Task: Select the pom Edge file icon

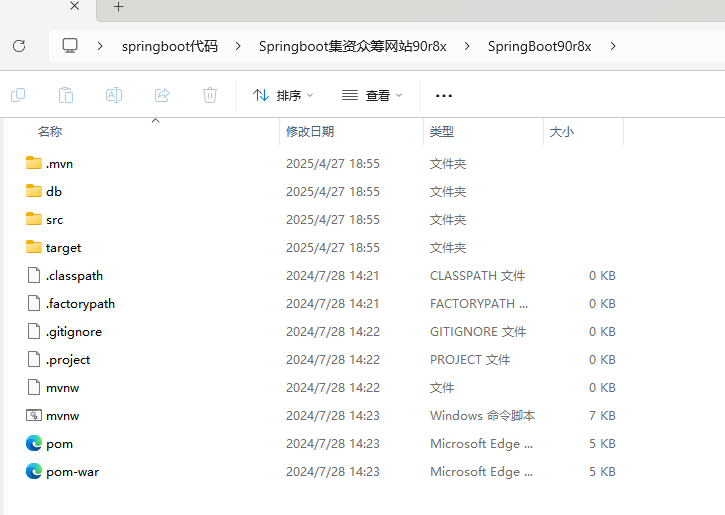Action: coord(34,443)
